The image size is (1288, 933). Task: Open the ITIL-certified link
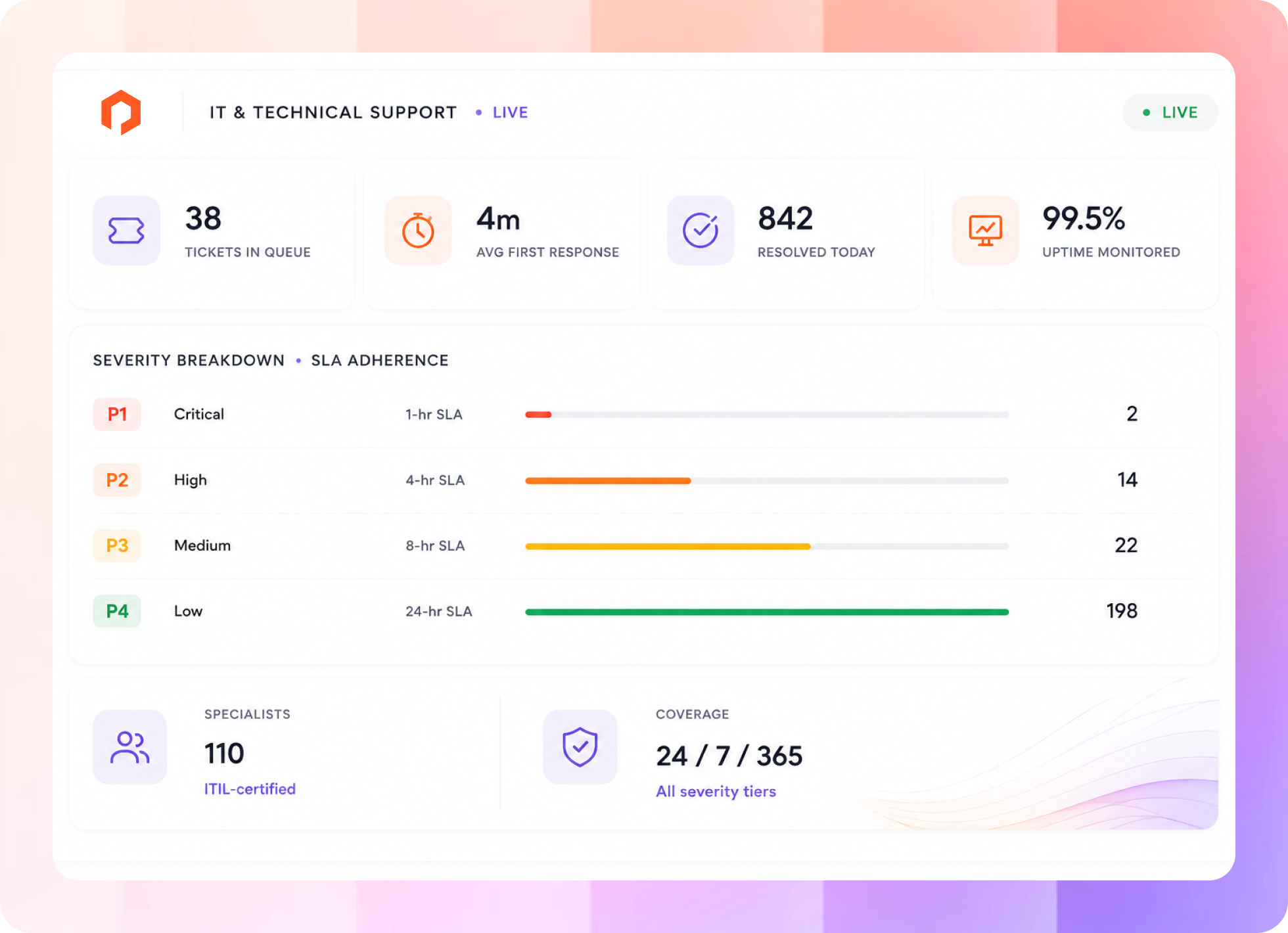coord(250,788)
